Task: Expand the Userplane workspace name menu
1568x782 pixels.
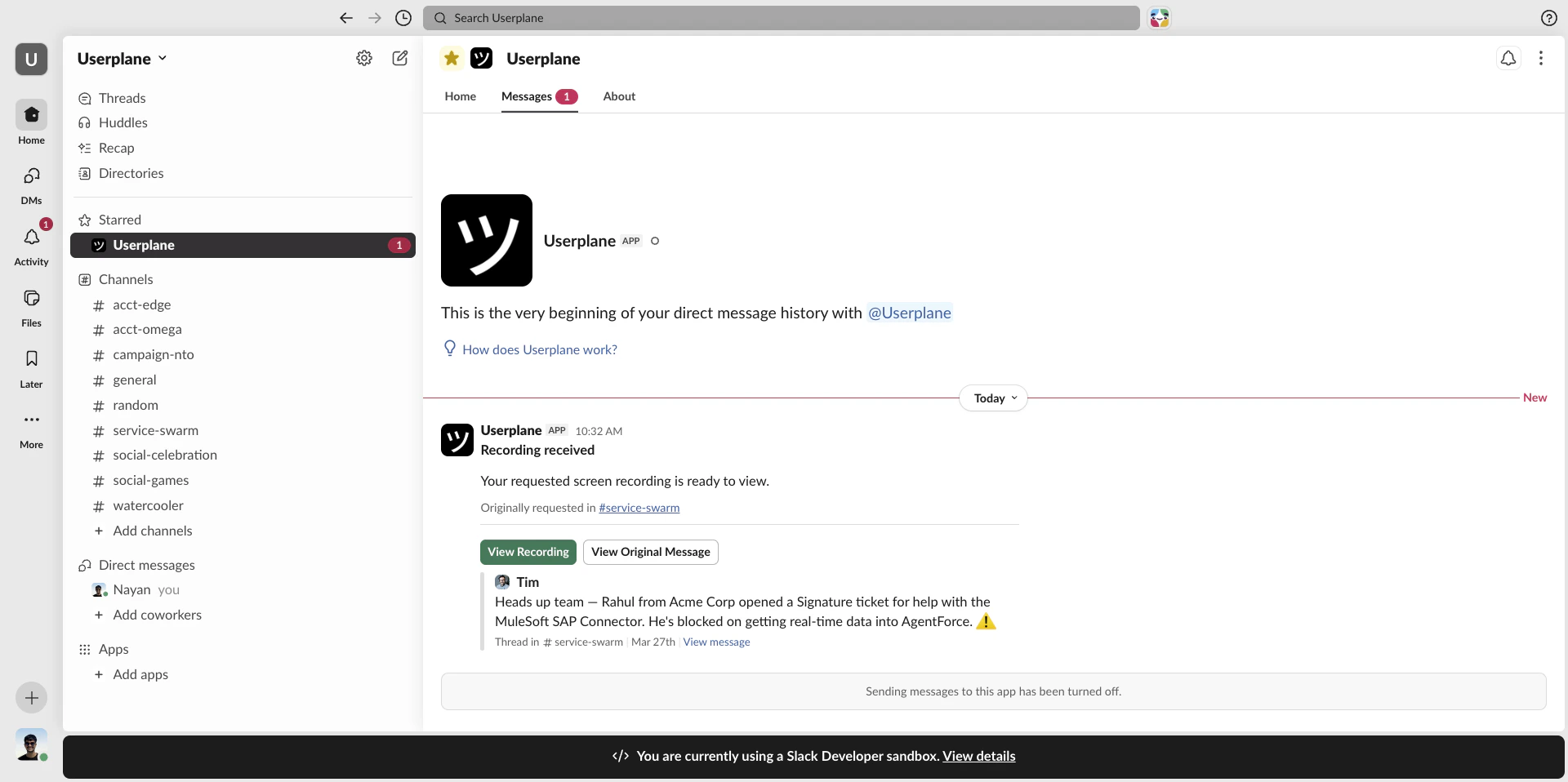Action: [x=122, y=59]
